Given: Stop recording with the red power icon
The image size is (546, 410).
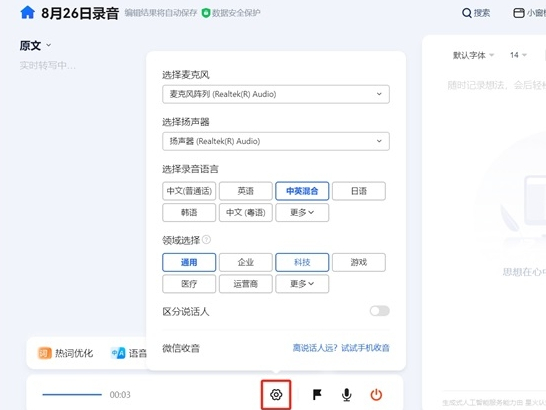Looking at the screenshot, I should pyautogui.click(x=376, y=395).
